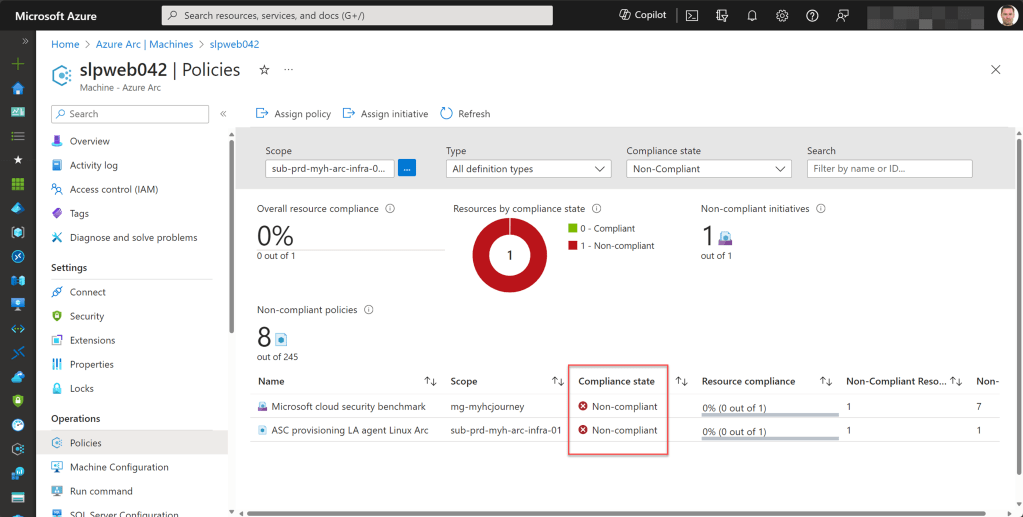Favorite this page with the star icon
This screenshot has height=517, width=1023.
click(264, 70)
